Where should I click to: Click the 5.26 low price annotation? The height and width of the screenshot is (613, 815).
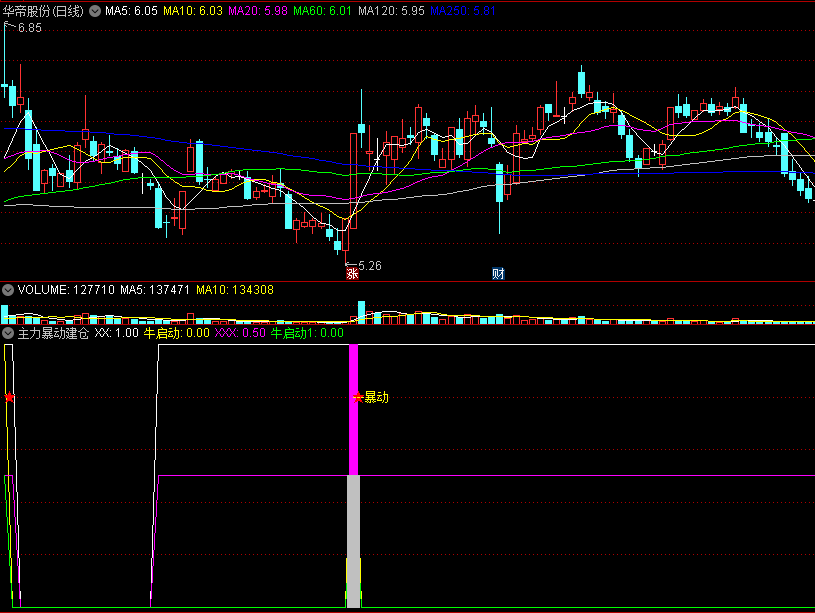(x=370, y=266)
